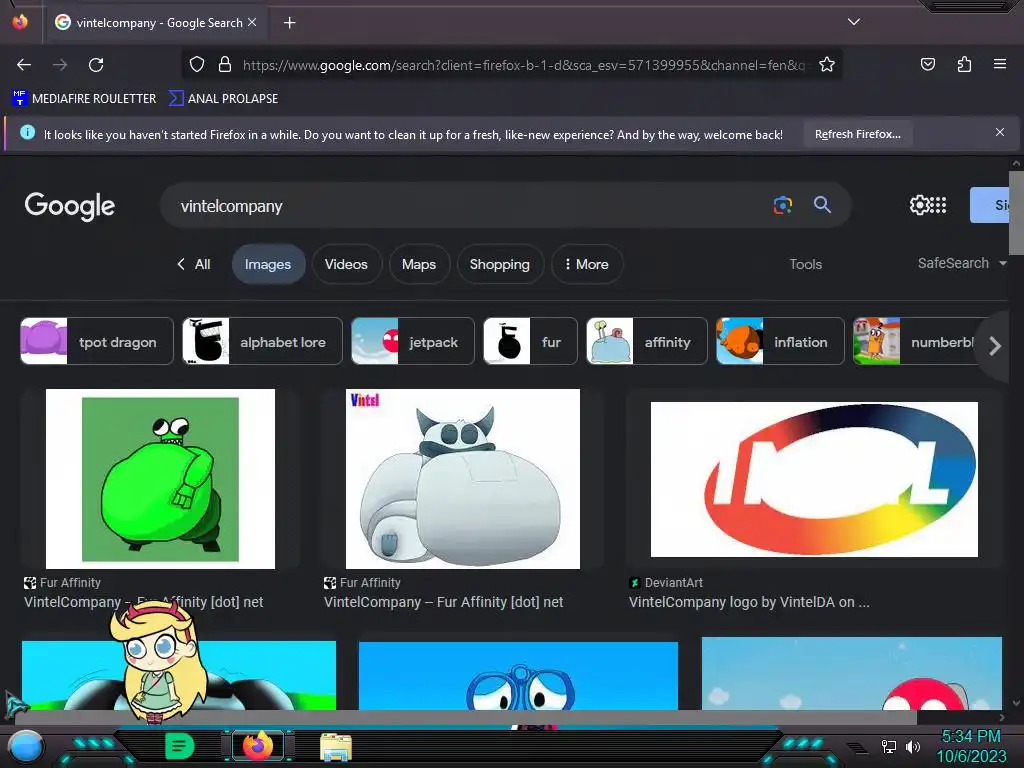1024x768 pixels.
Task: Reload the current page
Action: 96,65
